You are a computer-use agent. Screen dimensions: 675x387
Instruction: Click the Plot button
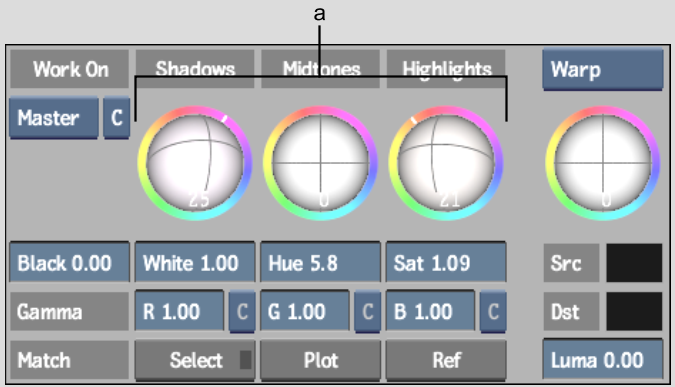[x=321, y=360]
